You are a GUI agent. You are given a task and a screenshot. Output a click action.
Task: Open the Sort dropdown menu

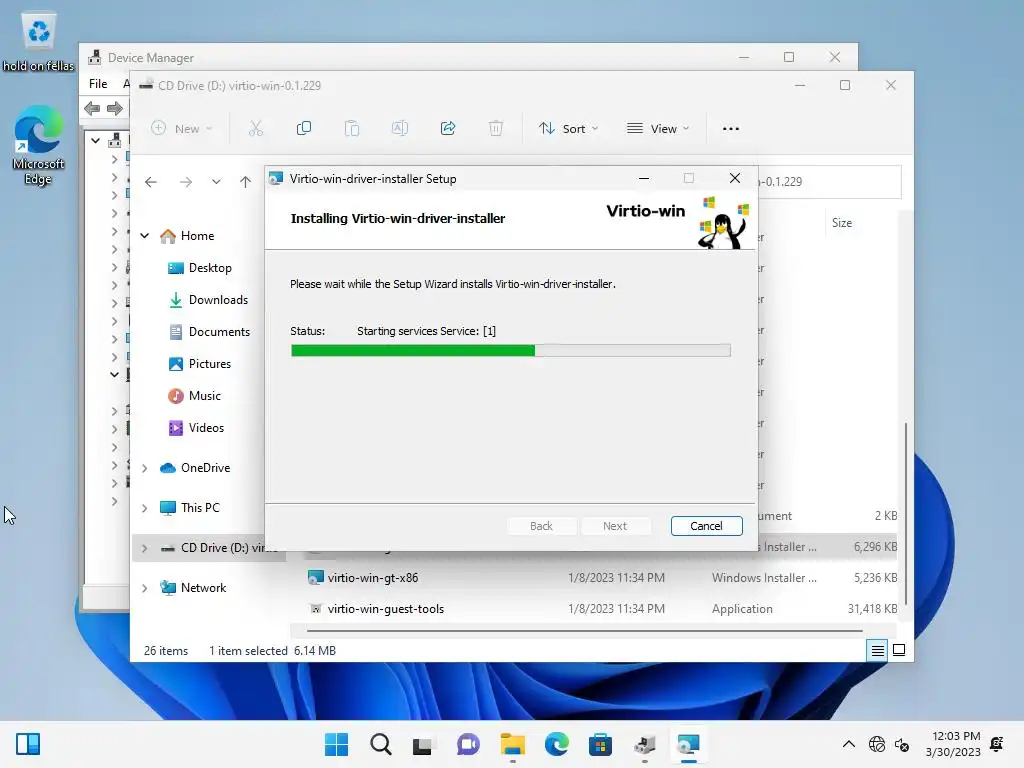568,129
